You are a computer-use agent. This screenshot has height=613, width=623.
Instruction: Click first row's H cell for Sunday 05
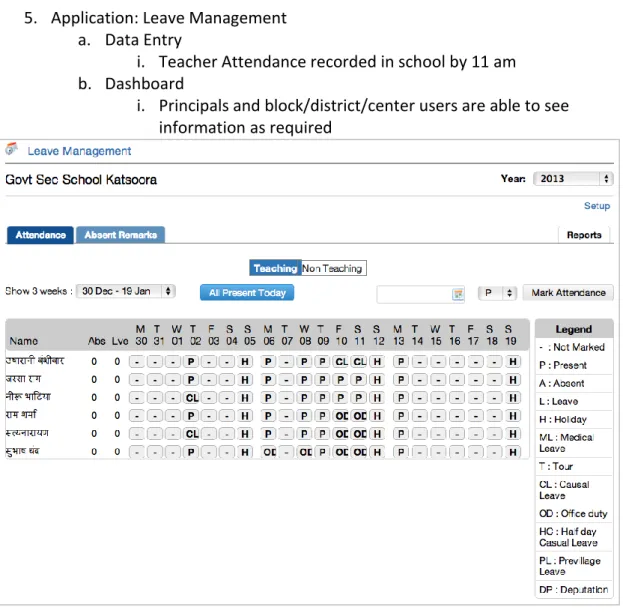[245, 362]
